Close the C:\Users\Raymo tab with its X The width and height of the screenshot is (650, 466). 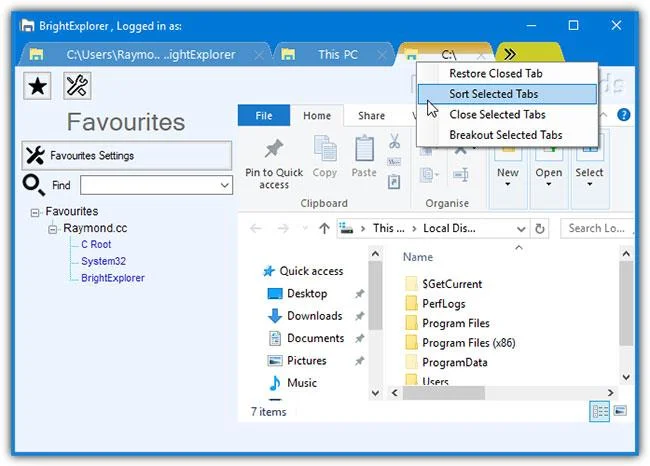(x=258, y=54)
